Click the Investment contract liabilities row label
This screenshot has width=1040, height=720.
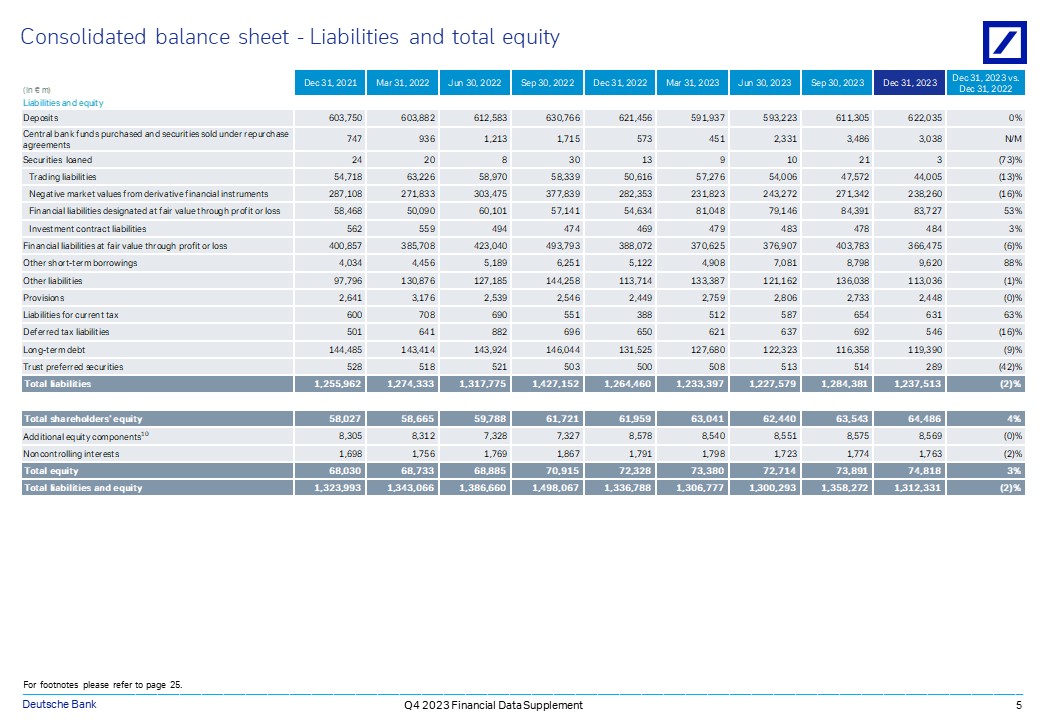88,229
